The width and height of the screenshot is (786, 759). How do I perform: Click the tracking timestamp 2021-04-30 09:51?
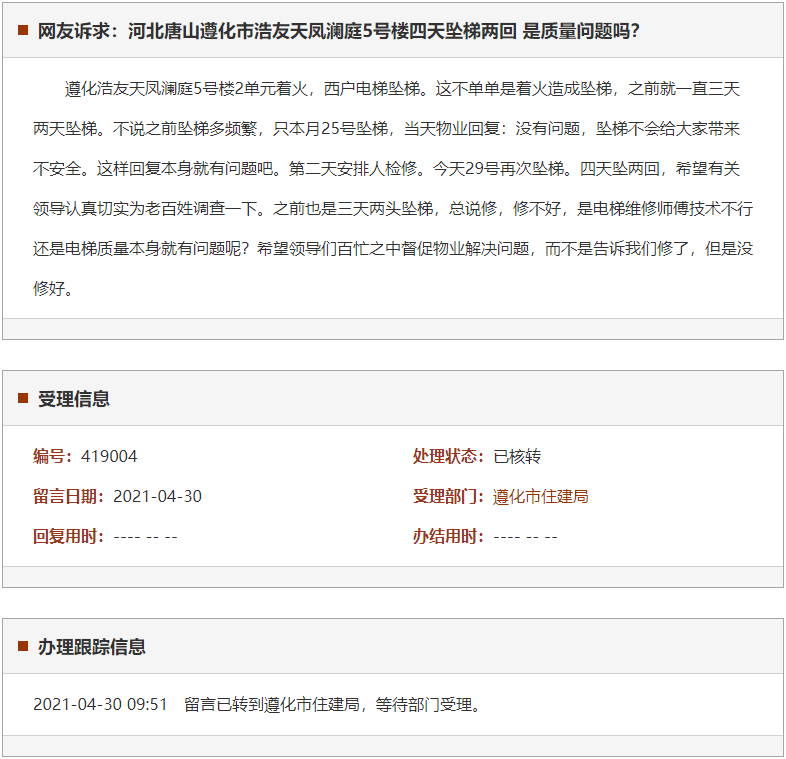pos(100,705)
